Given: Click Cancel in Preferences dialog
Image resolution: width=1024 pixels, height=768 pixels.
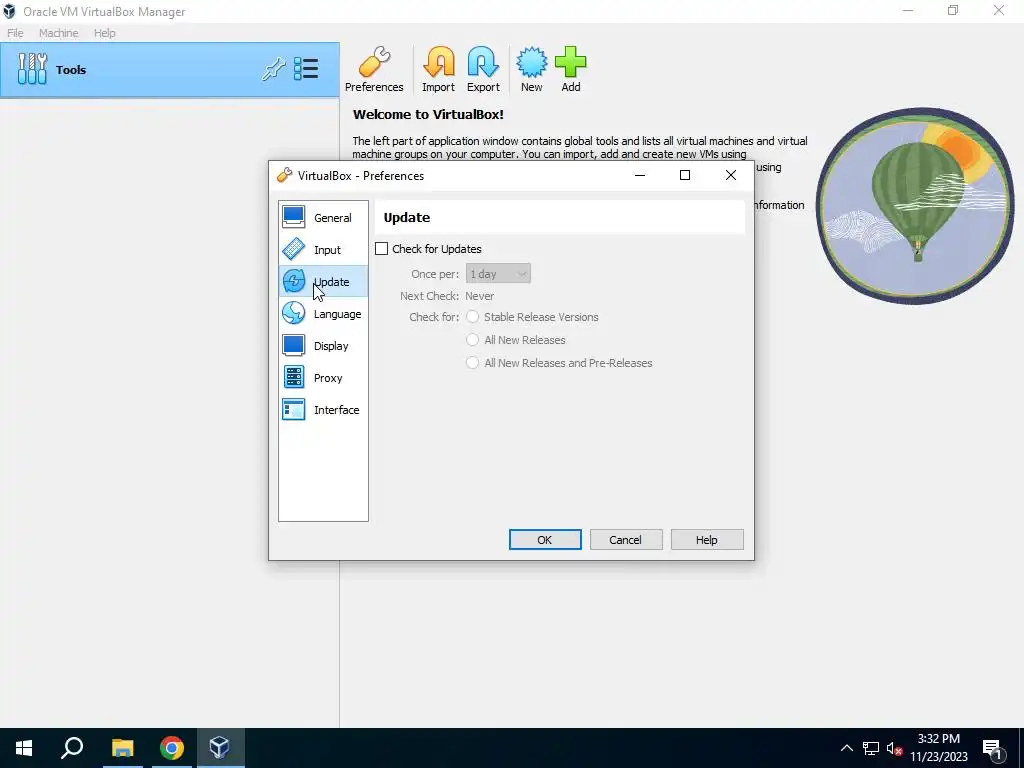Looking at the screenshot, I should (626, 539).
